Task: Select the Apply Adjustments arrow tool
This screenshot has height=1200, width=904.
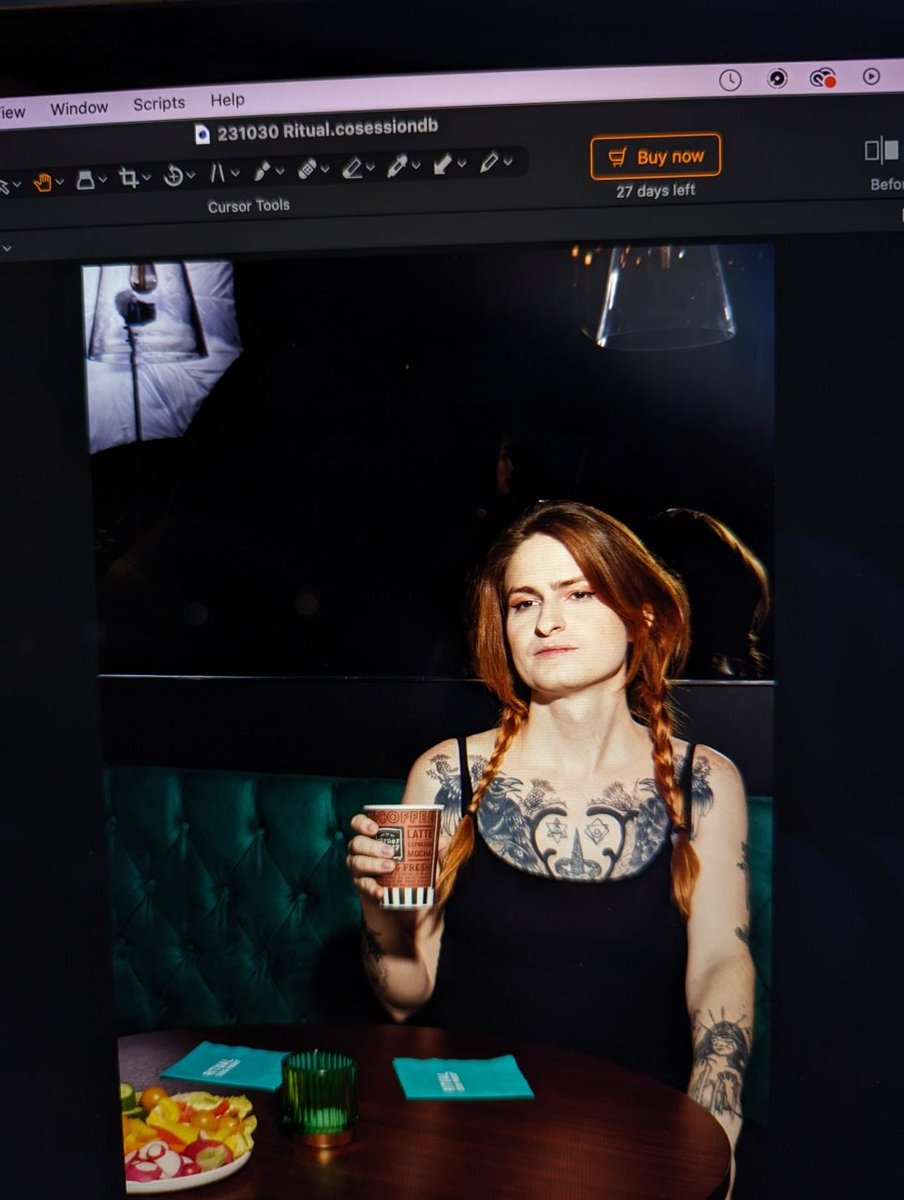Action: [x=442, y=164]
